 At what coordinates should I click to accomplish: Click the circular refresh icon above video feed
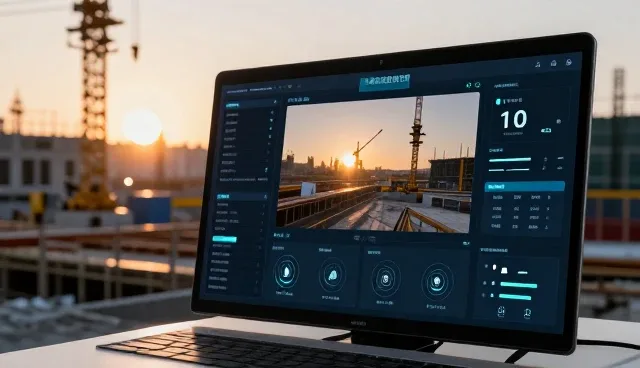click(x=478, y=85)
